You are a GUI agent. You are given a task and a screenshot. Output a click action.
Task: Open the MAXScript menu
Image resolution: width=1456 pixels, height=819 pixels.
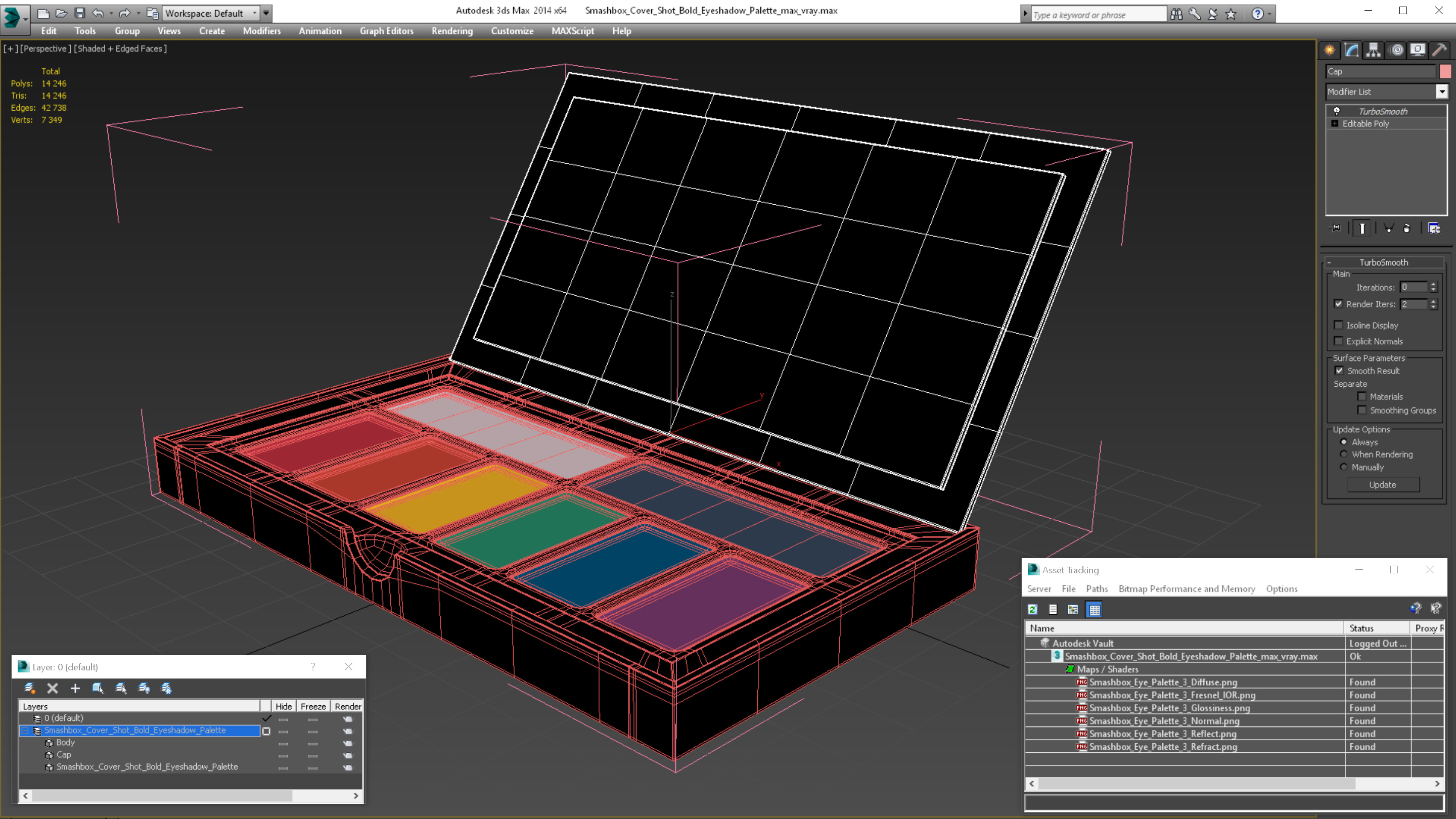[573, 31]
